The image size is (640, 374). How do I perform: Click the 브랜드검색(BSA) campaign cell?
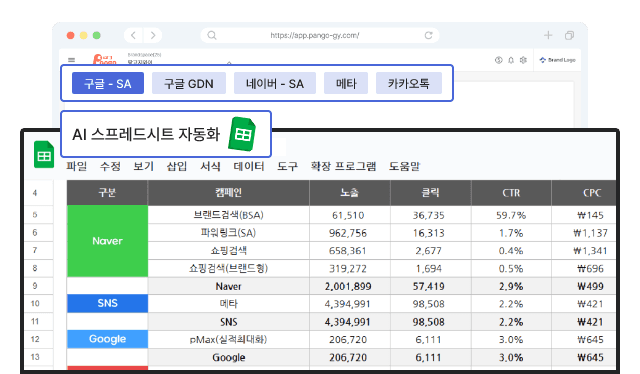tap(229, 215)
